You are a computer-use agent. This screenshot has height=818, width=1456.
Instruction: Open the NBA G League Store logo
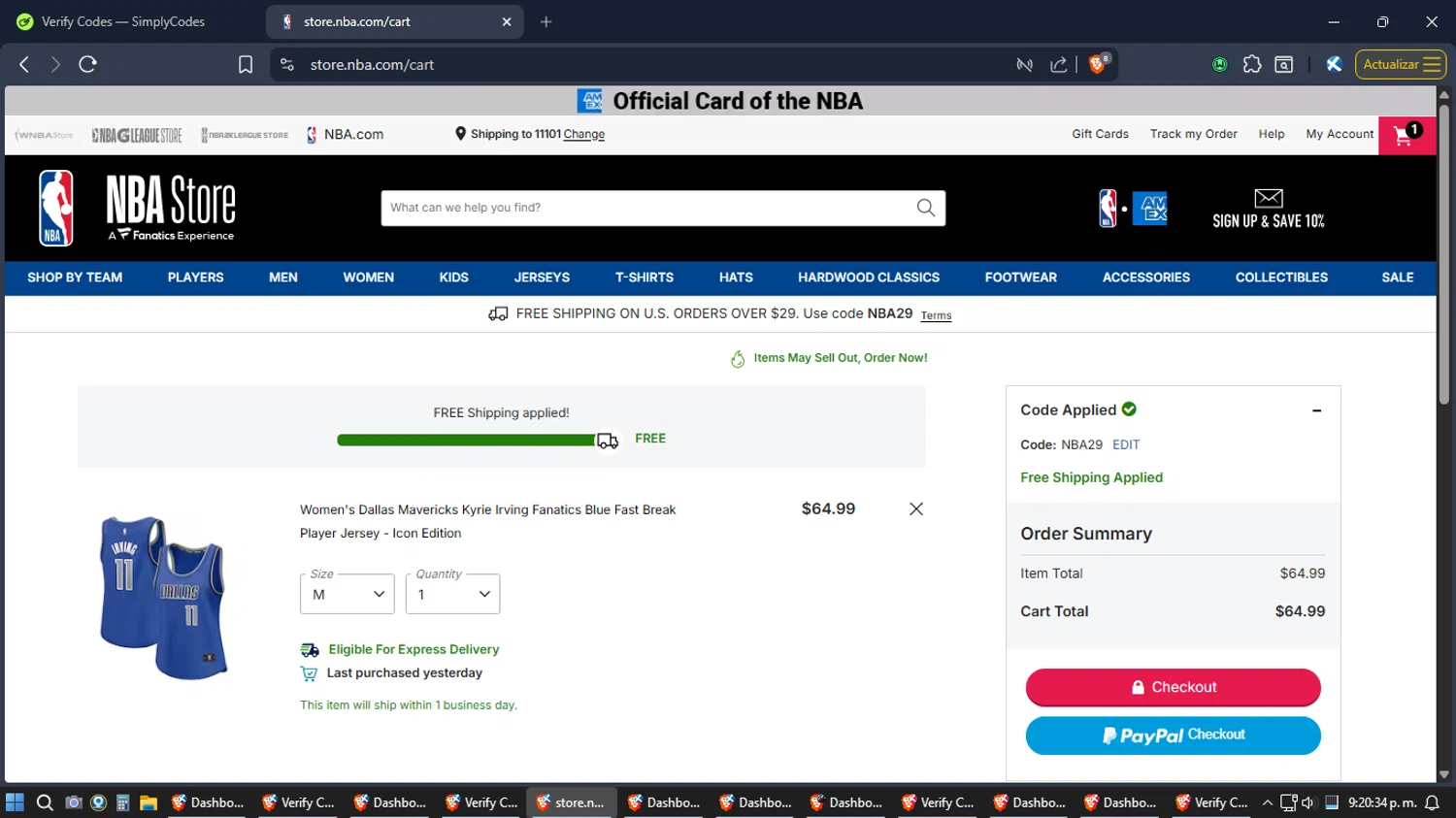pos(137,135)
